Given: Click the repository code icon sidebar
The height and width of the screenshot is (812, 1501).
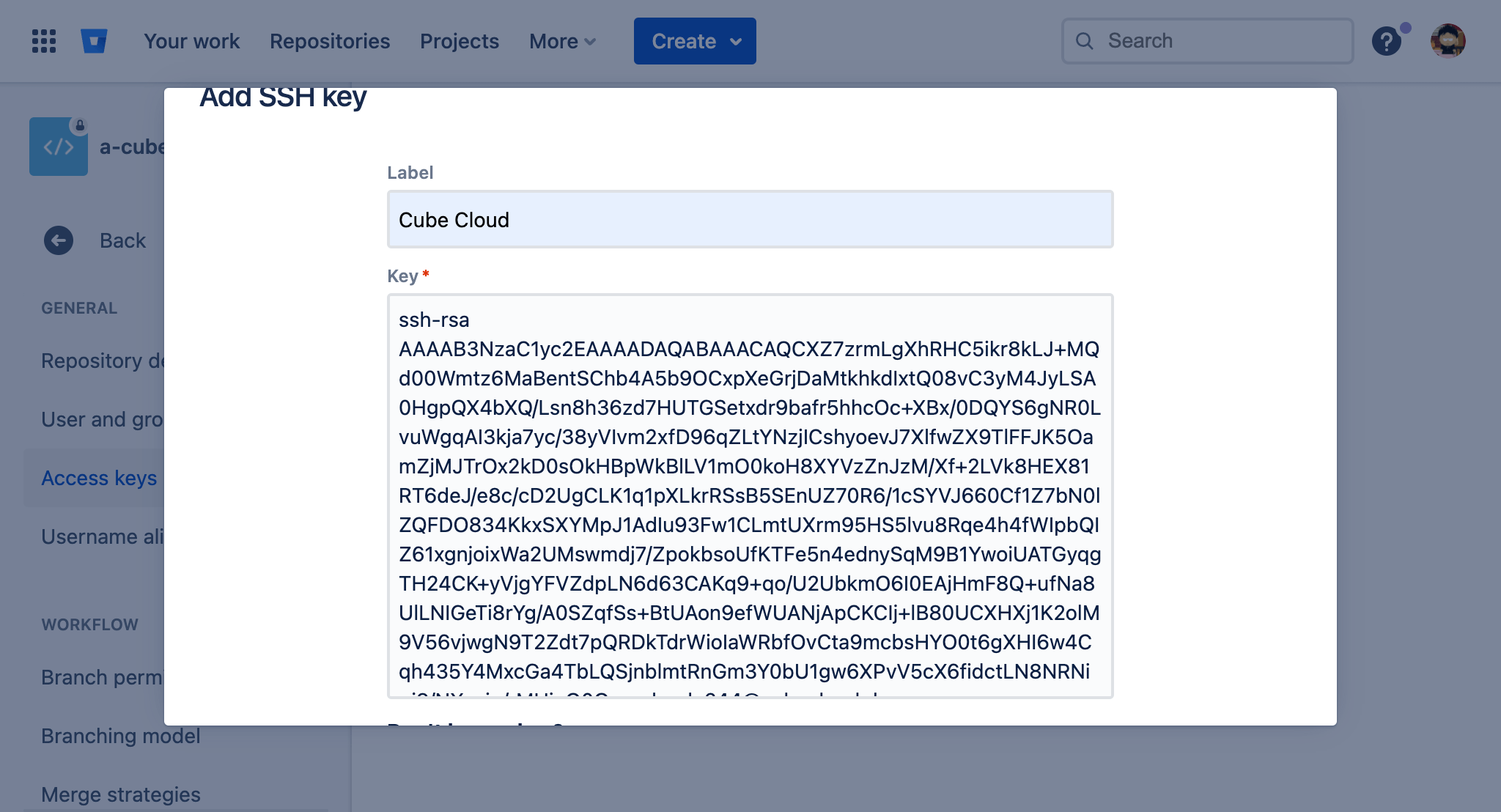Looking at the screenshot, I should [58, 147].
